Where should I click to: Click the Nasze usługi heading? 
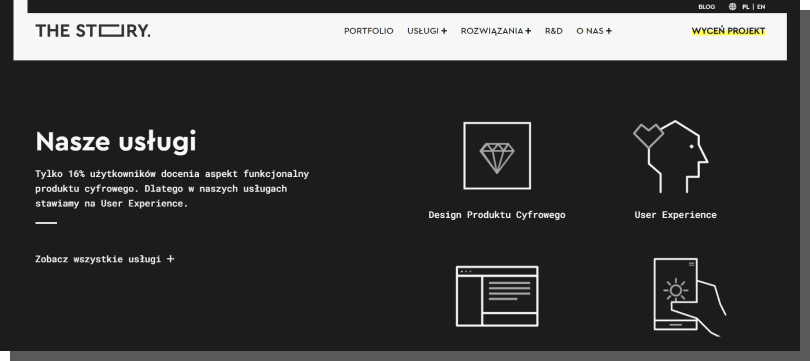[x=116, y=142]
